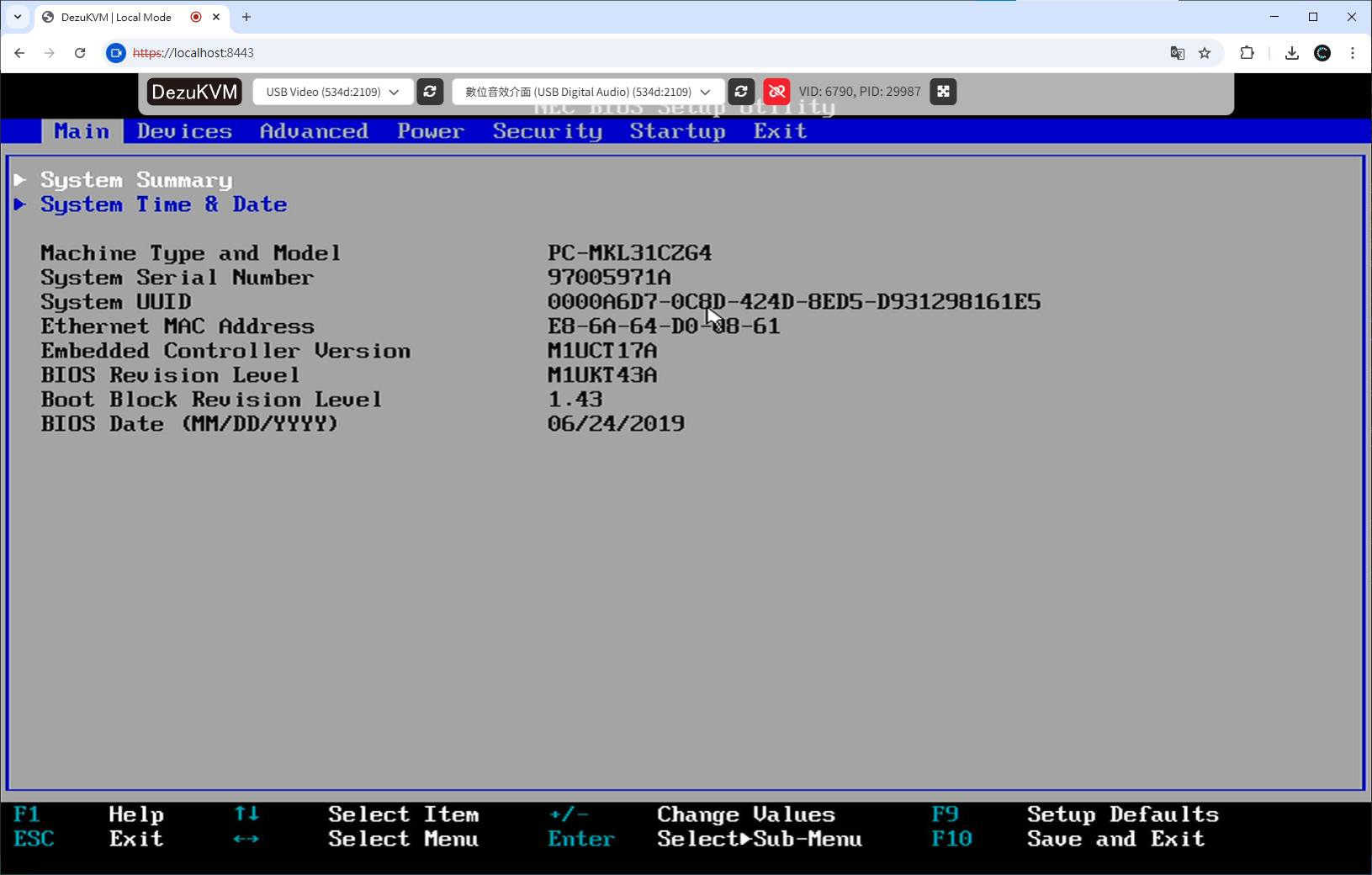1372x875 pixels.
Task: Expand the tab search dropdown arrow
Action: pyautogui.click(x=17, y=17)
